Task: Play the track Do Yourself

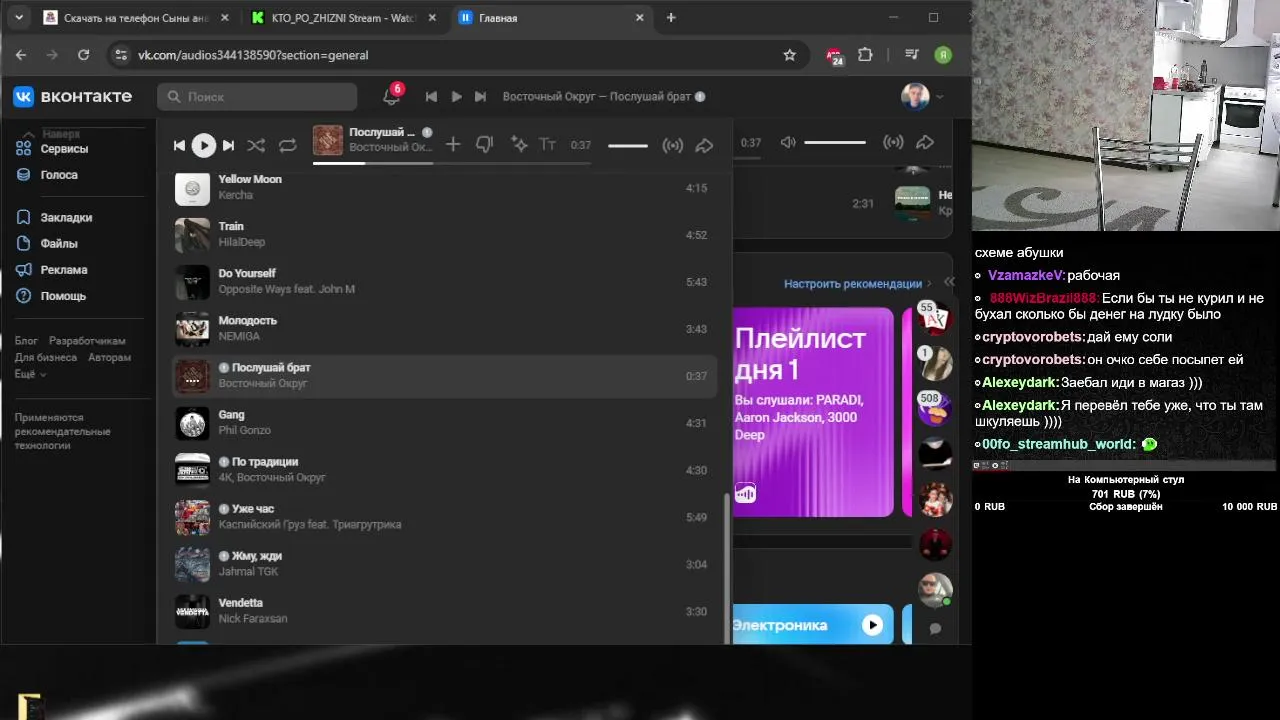Action: pos(445,282)
